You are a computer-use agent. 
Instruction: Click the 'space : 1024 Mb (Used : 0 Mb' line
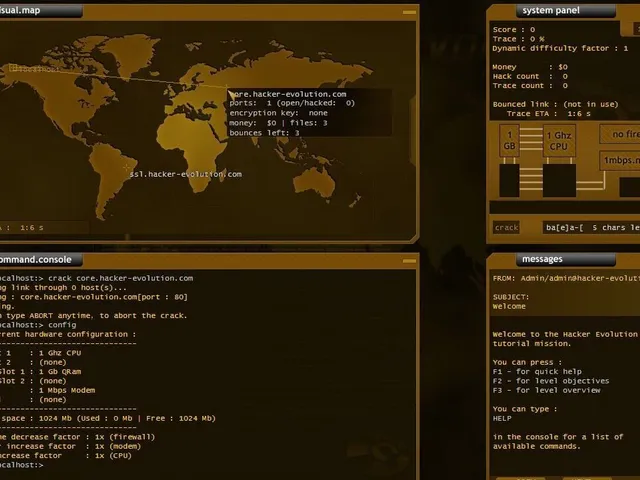pyautogui.click(x=108, y=418)
